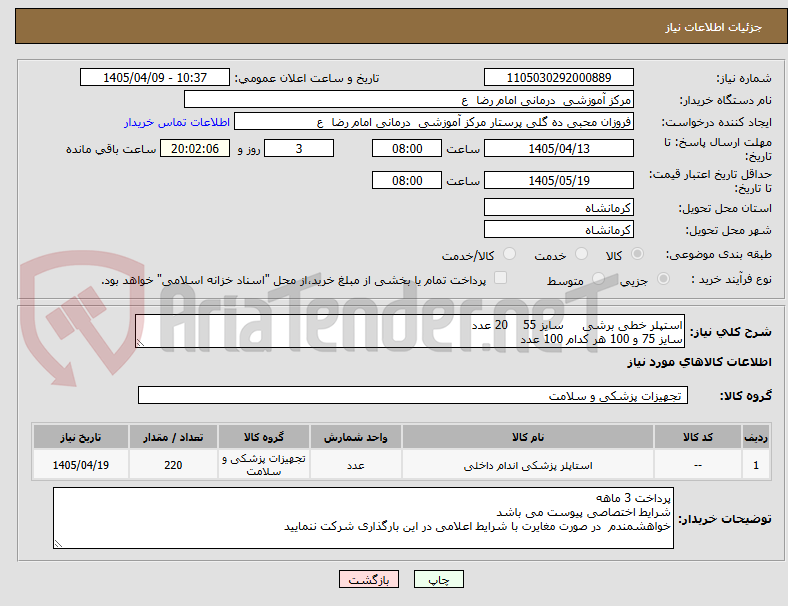Image resolution: width=788 pixels, height=606 pixels.
Task: Click the کد کالا column header
Action: pyautogui.click(x=698, y=437)
